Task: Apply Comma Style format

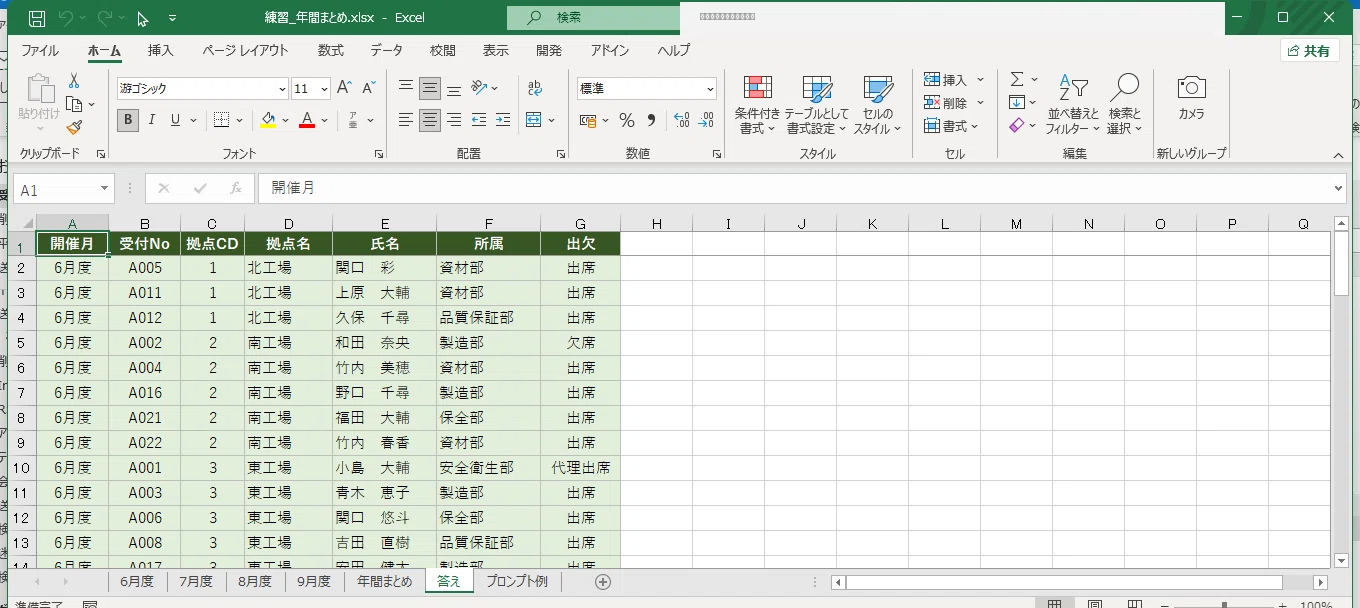Action: [x=652, y=120]
